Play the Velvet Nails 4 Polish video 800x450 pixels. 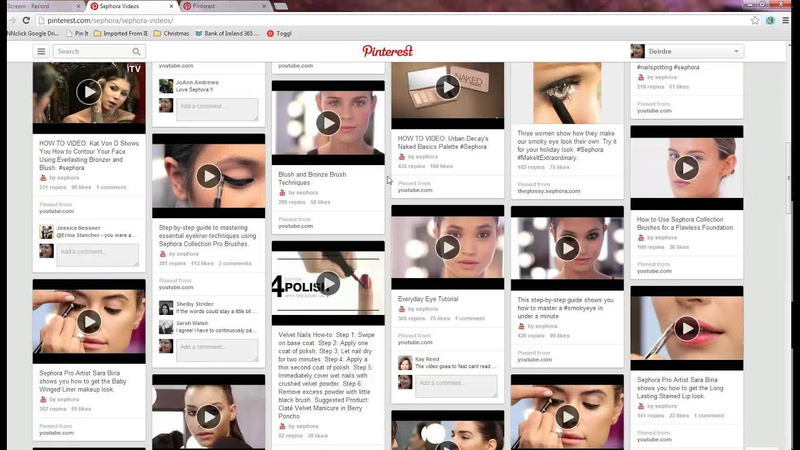tap(328, 284)
